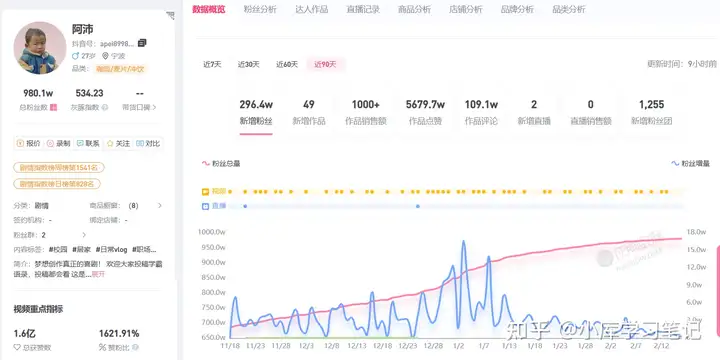Click the #居家 content tag
Viewport: 720px width, 360px height.
pos(81,250)
